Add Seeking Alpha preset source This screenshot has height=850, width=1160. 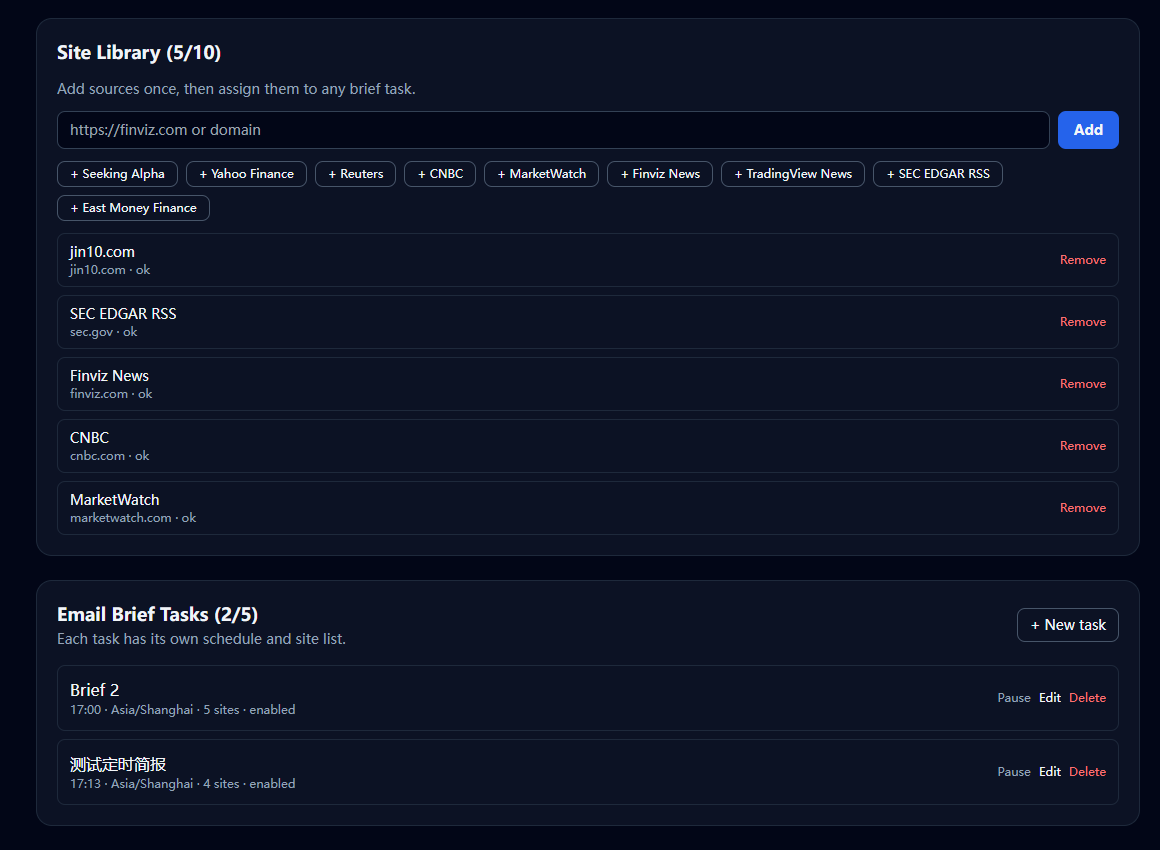(x=118, y=174)
